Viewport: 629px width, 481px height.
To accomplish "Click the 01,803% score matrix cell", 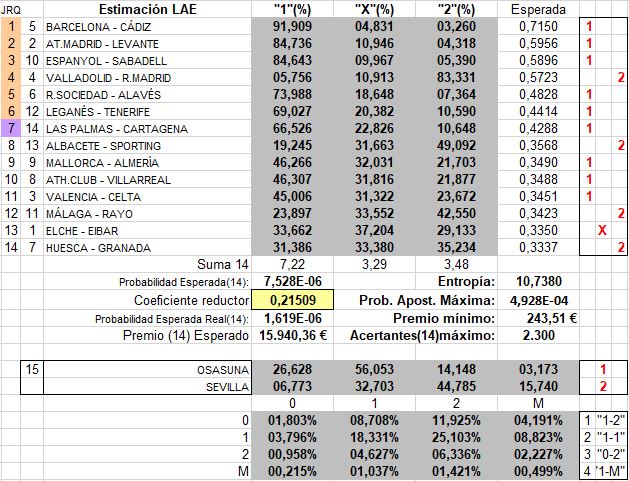I will (x=292, y=420).
